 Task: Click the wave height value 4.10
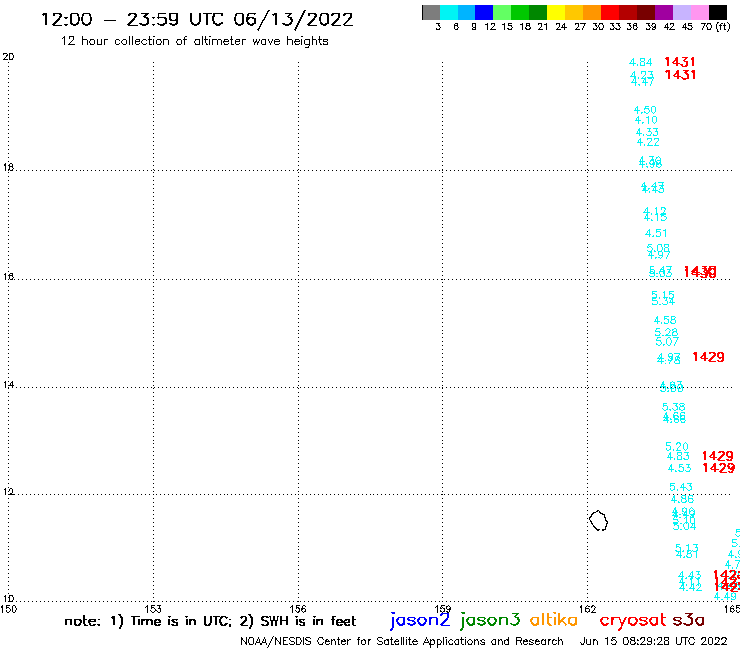click(646, 120)
